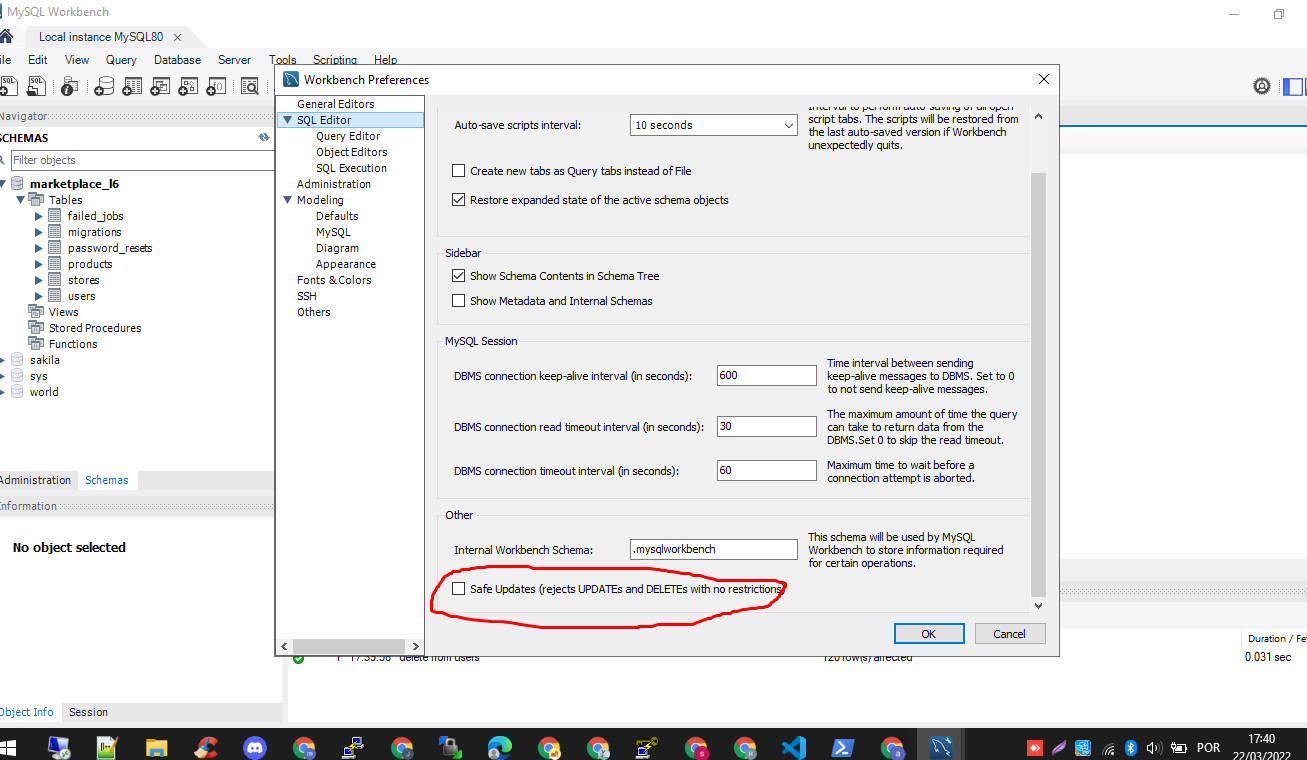
Task: Open CCleaner from the taskbar
Action: pyautogui.click(x=206, y=747)
